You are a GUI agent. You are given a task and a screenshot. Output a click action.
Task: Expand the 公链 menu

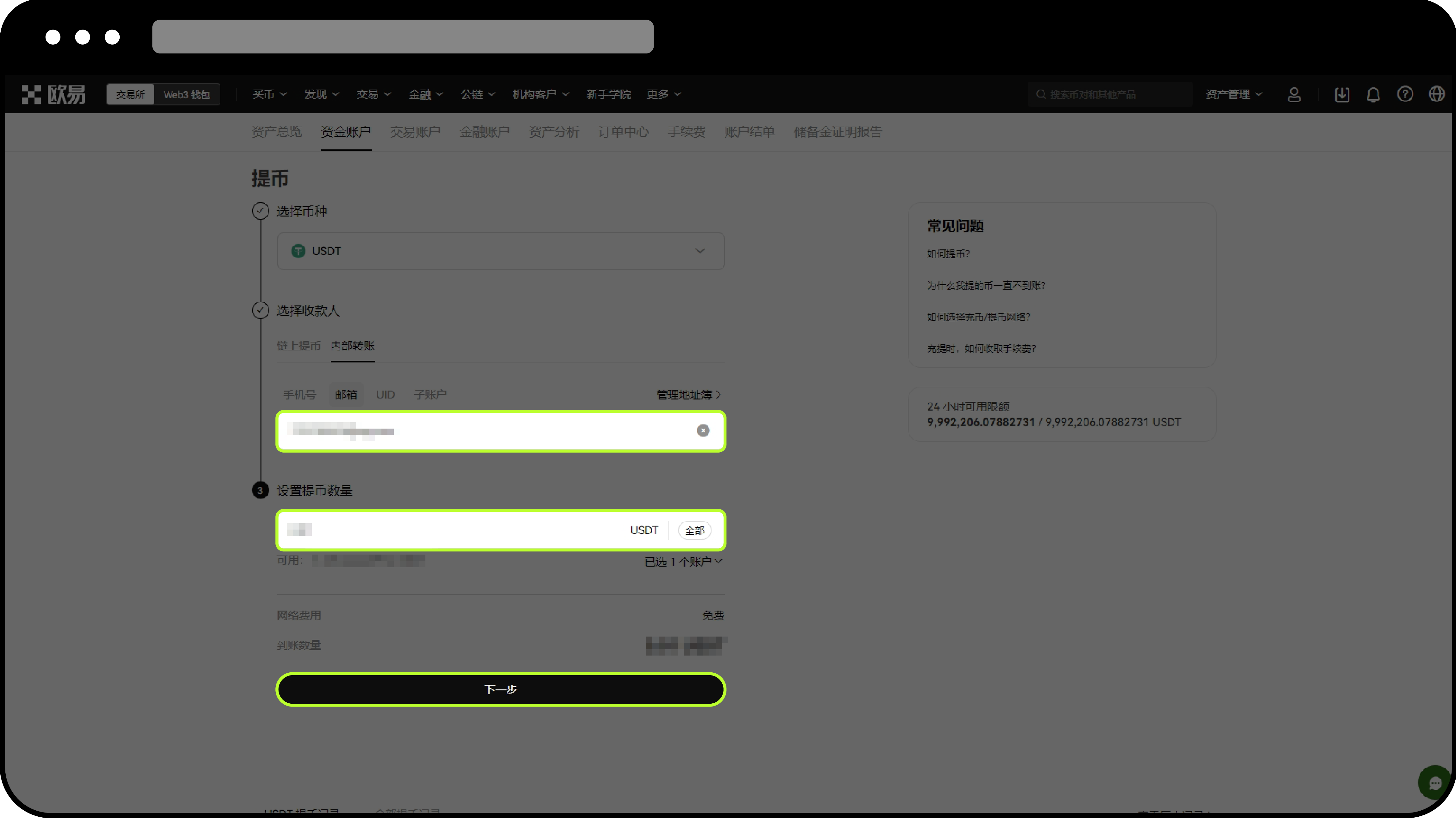click(x=478, y=94)
